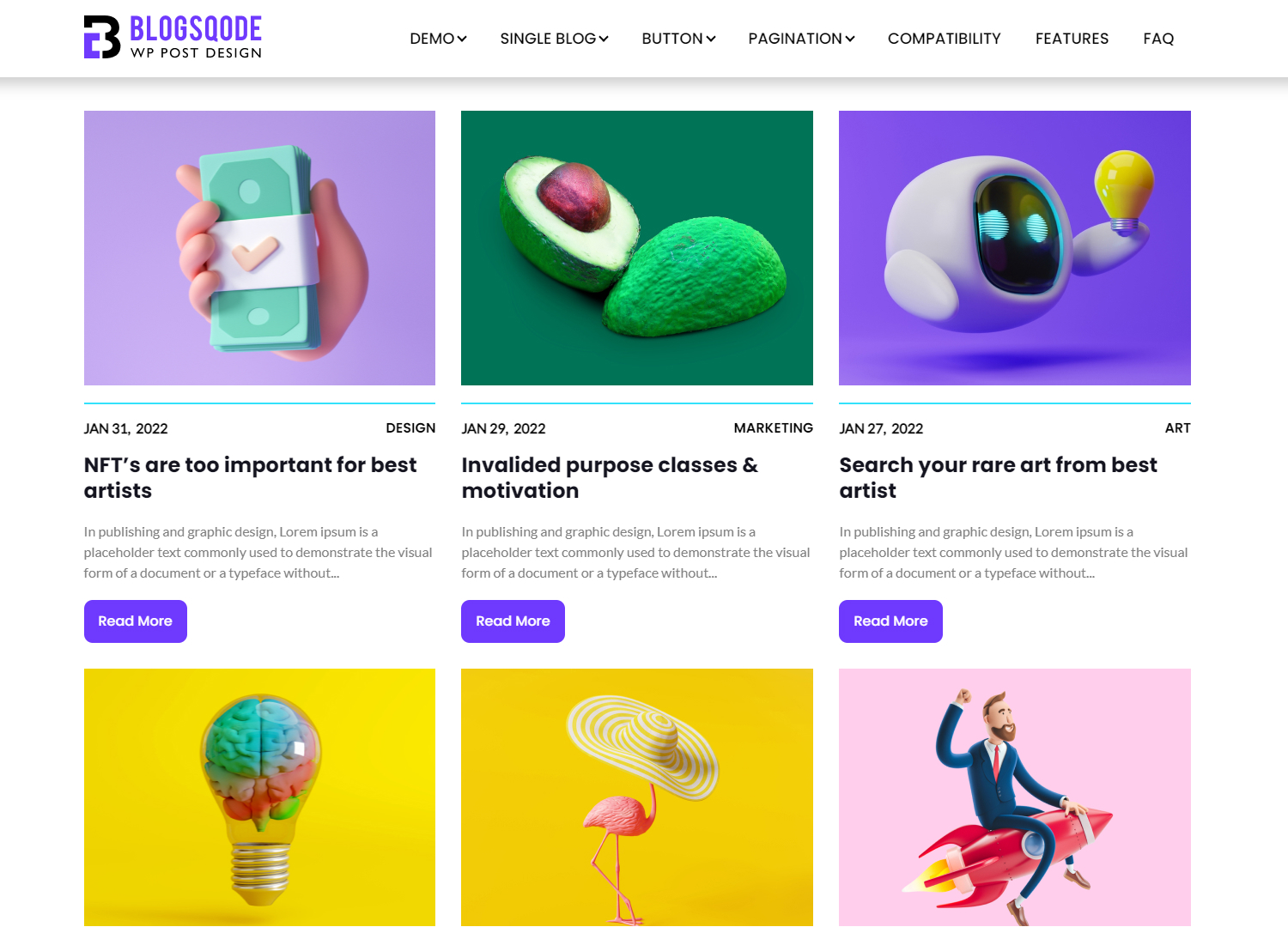This screenshot has width=1288, height=927.
Task: Open the robot with lightbulb image
Action: [x=1015, y=248]
